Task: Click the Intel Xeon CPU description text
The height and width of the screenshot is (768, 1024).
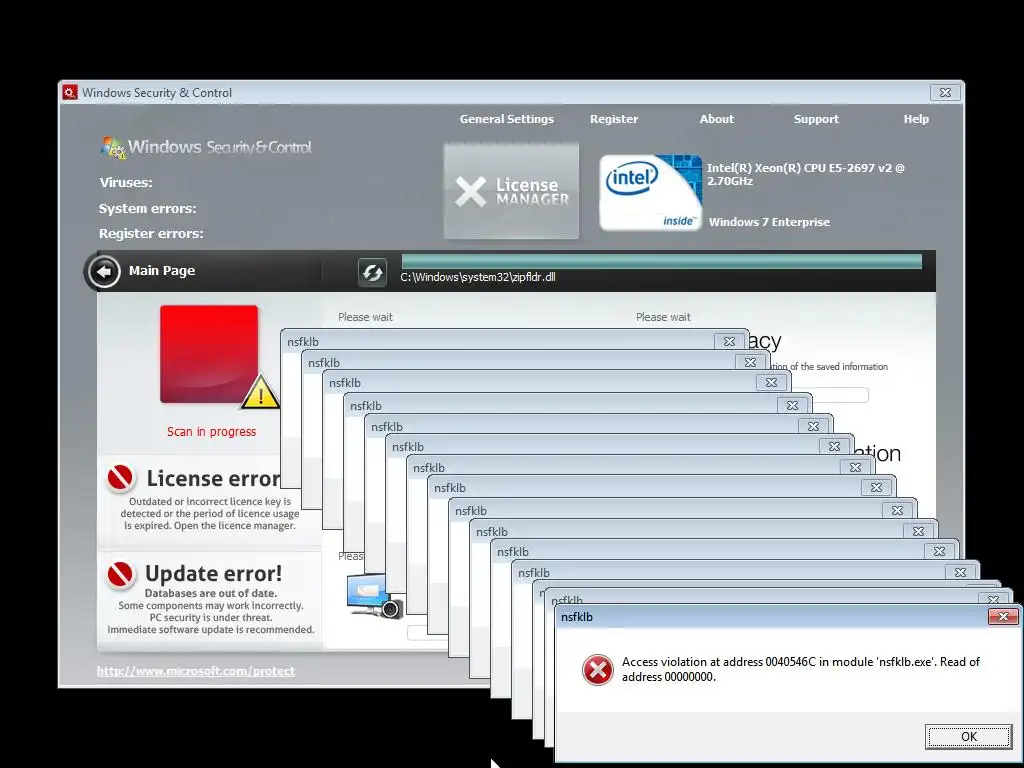Action: [x=805, y=174]
